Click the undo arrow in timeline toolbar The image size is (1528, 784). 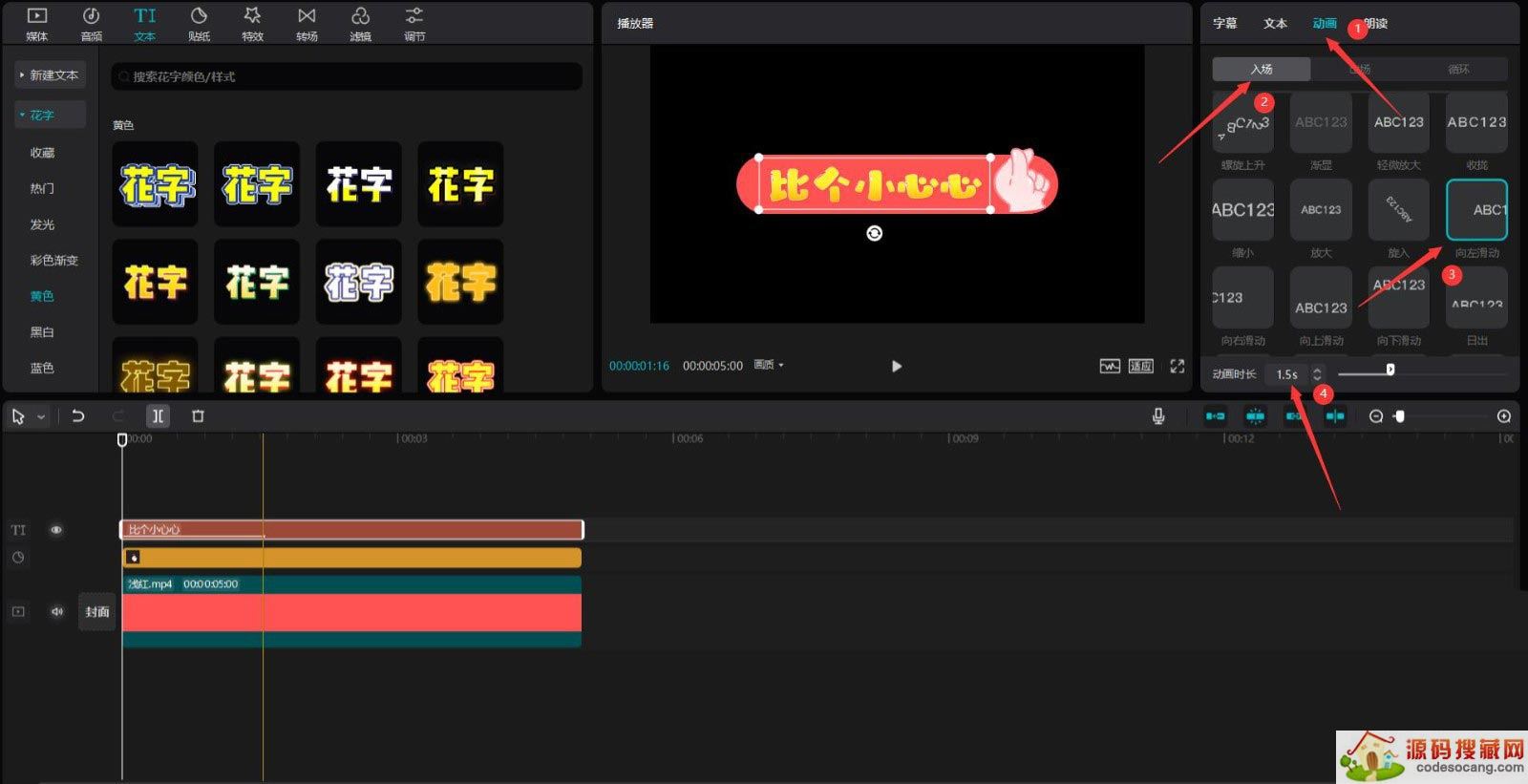pyautogui.click(x=78, y=416)
